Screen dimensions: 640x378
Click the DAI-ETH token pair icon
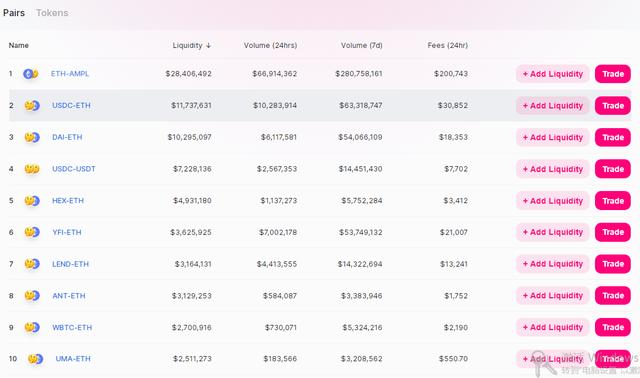coord(32,137)
